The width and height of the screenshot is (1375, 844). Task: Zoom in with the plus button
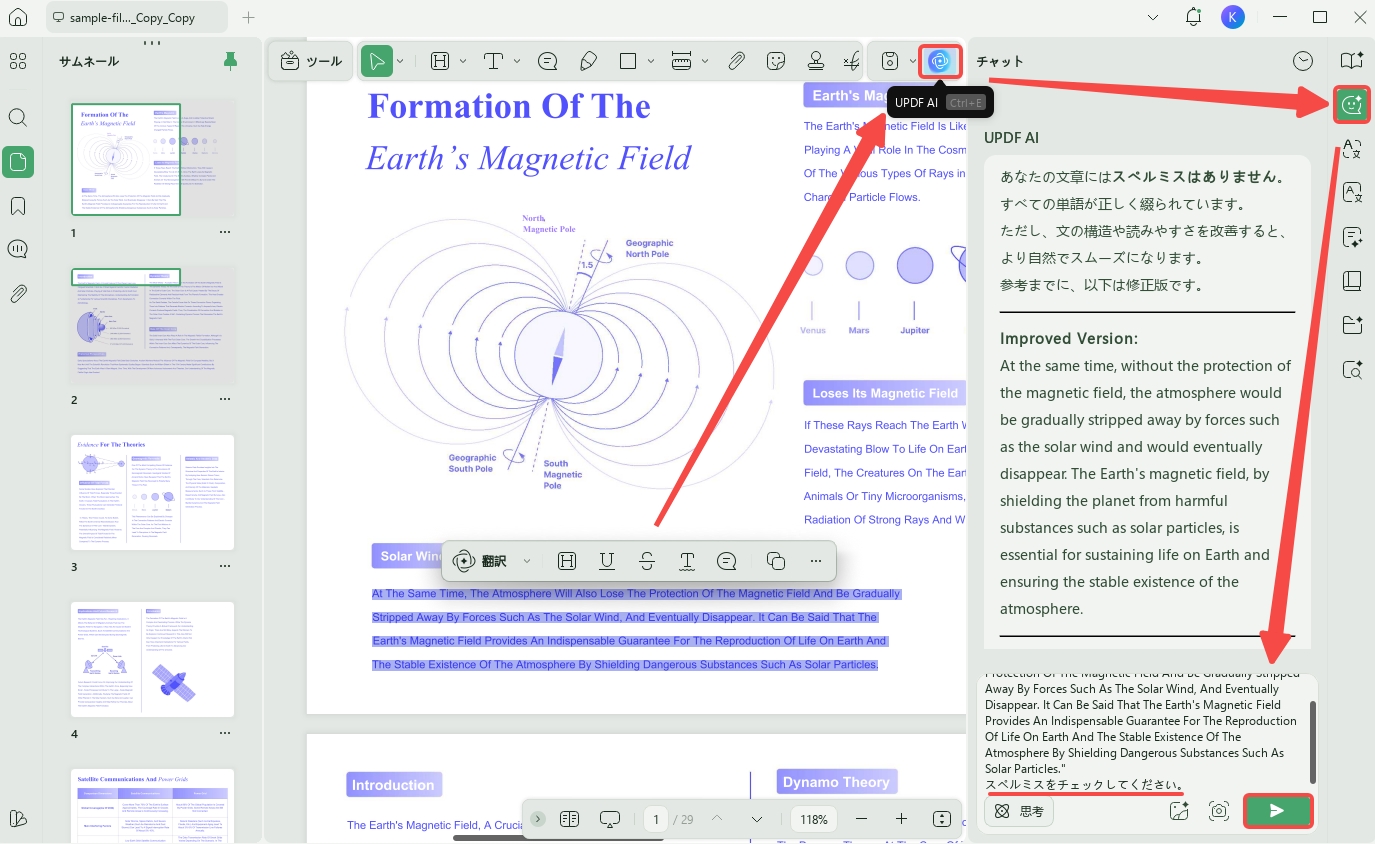pyautogui.click(x=901, y=819)
